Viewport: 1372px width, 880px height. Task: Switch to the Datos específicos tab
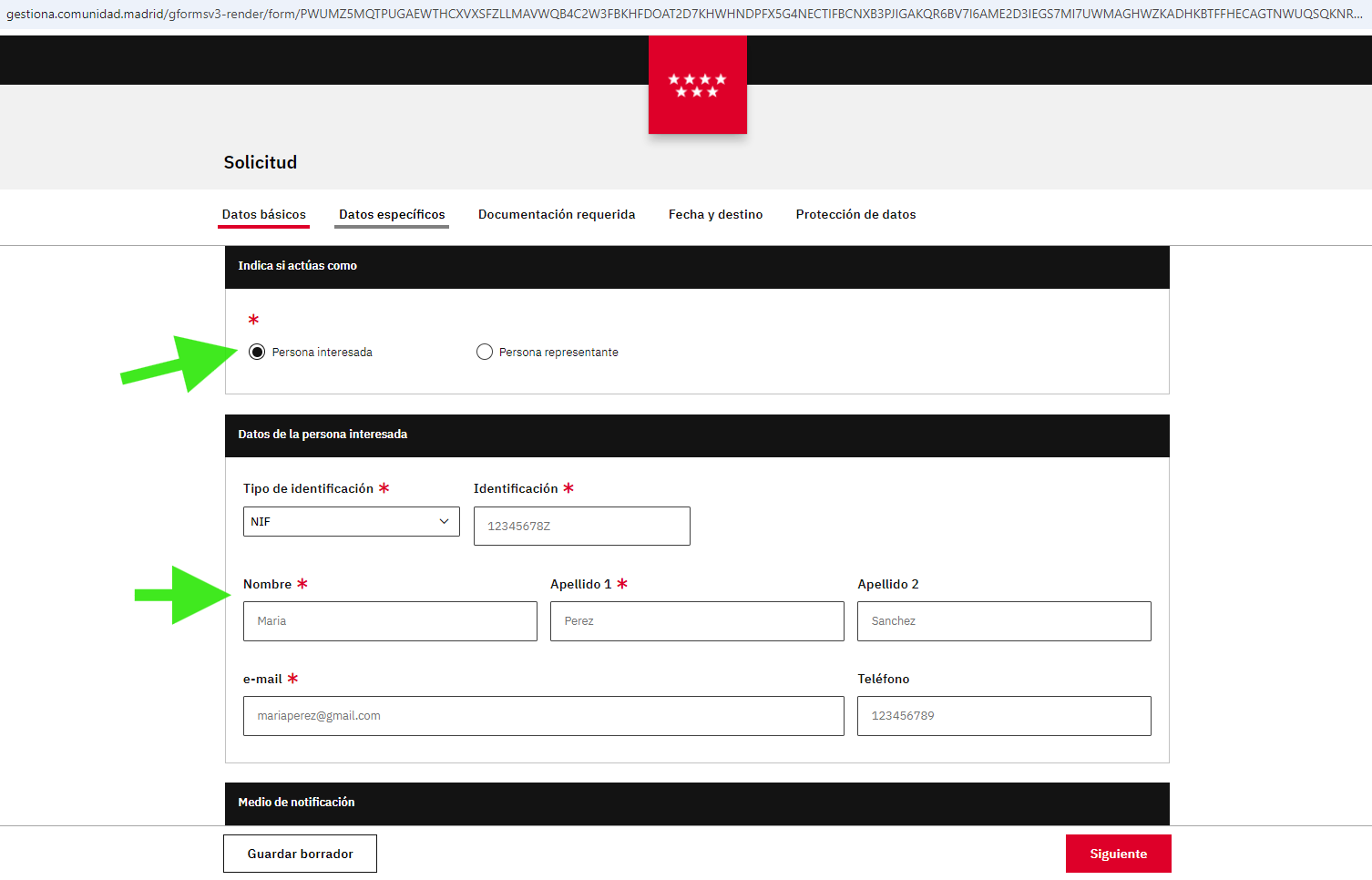click(x=392, y=215)
